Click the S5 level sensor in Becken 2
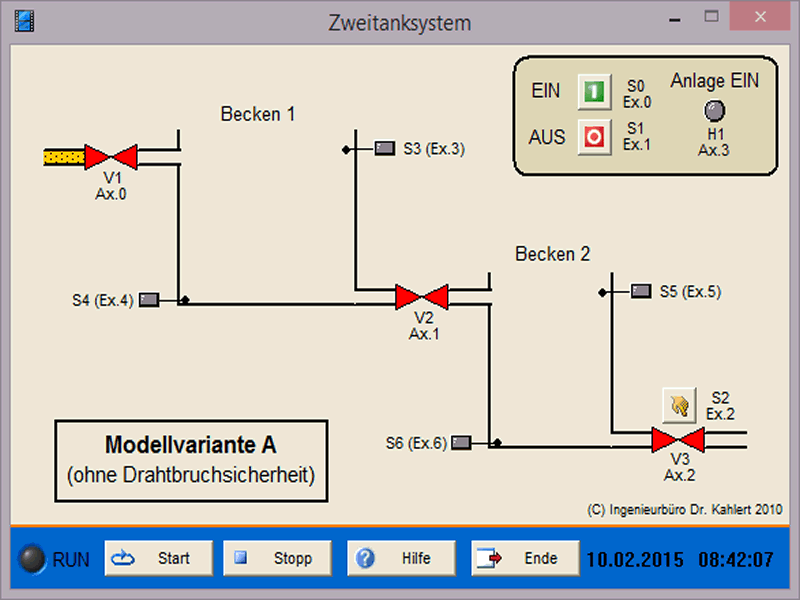This screenshot has width=800, height=600. 641,292
